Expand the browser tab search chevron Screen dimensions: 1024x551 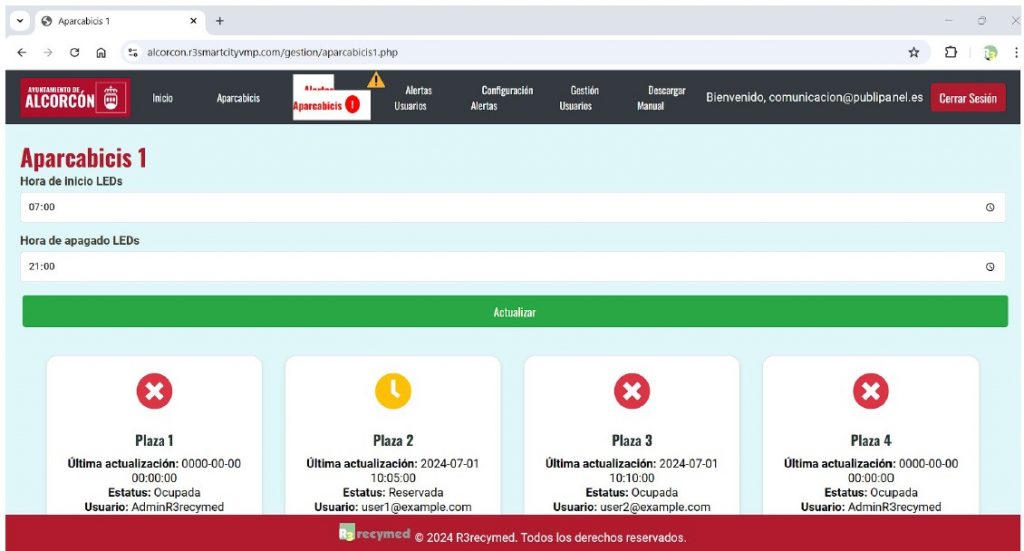(x=19, y=21)
